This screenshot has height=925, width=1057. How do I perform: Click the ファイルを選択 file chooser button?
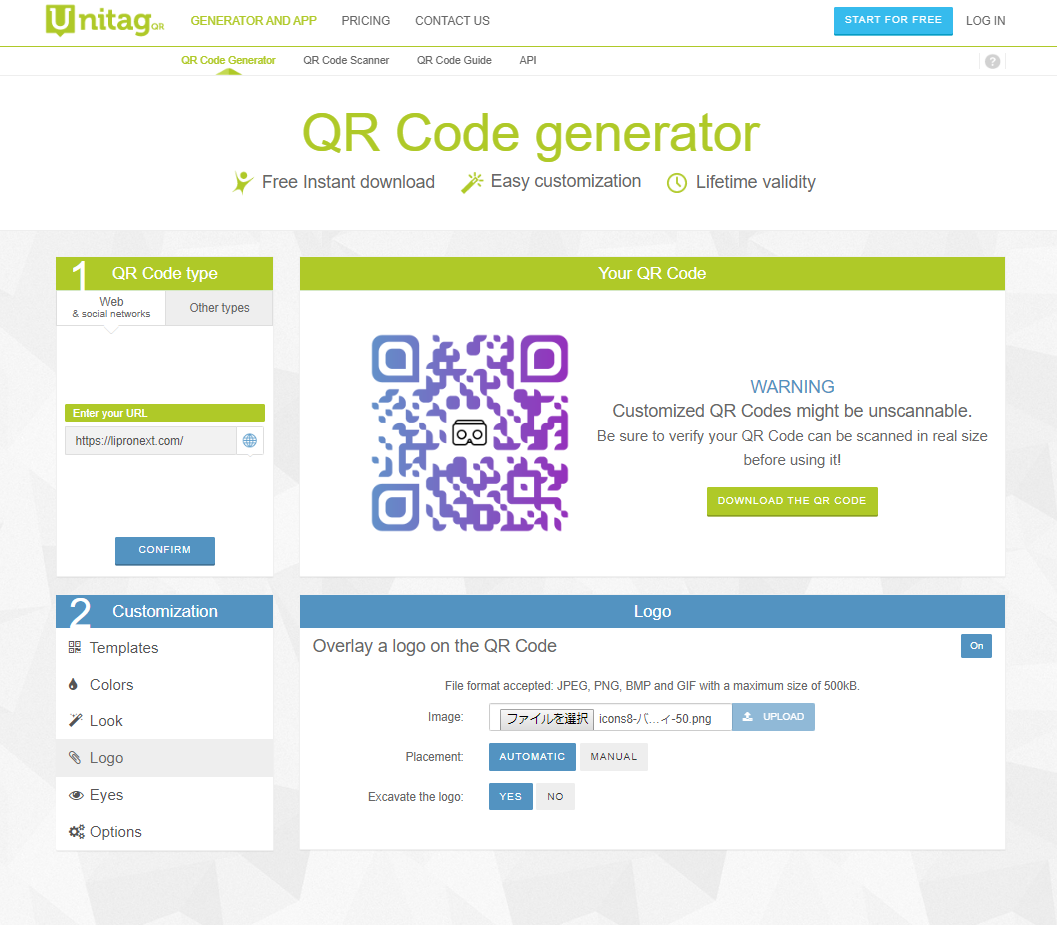[547, 719]
